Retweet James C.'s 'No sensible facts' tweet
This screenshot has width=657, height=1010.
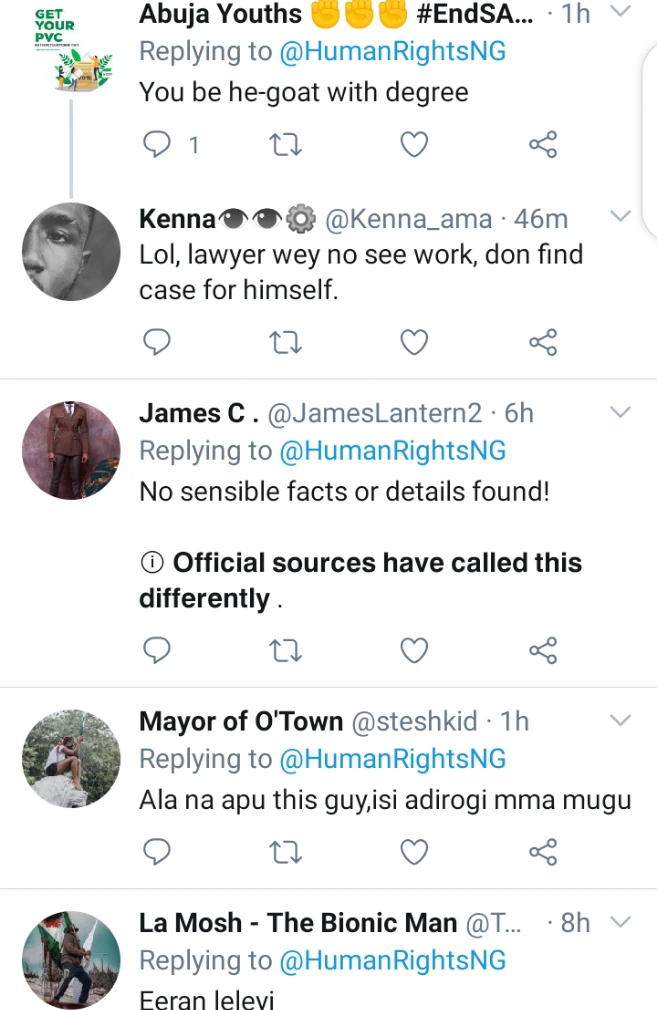click(285, 652)
